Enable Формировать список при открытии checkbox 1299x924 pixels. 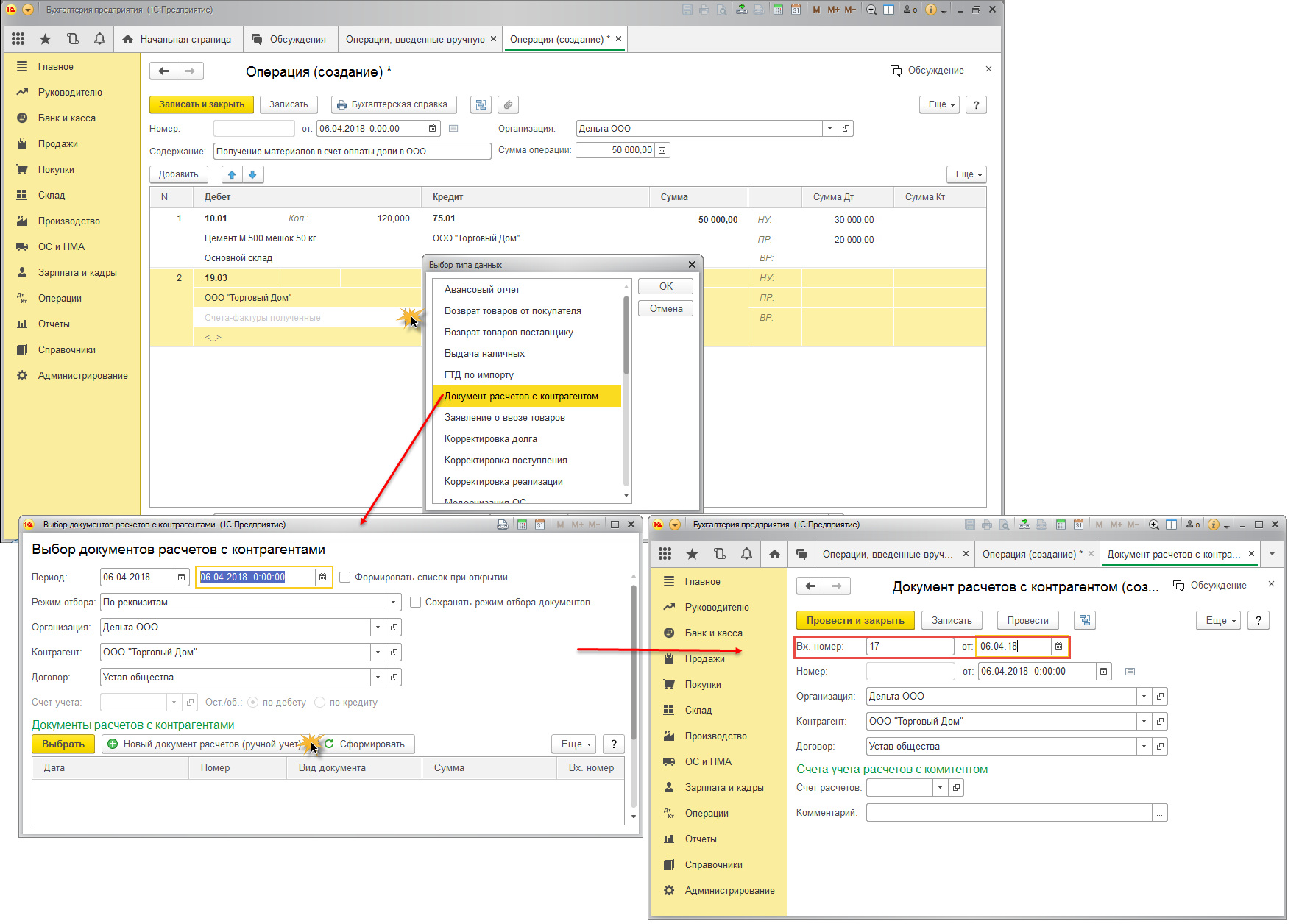(x=344, y=577)
